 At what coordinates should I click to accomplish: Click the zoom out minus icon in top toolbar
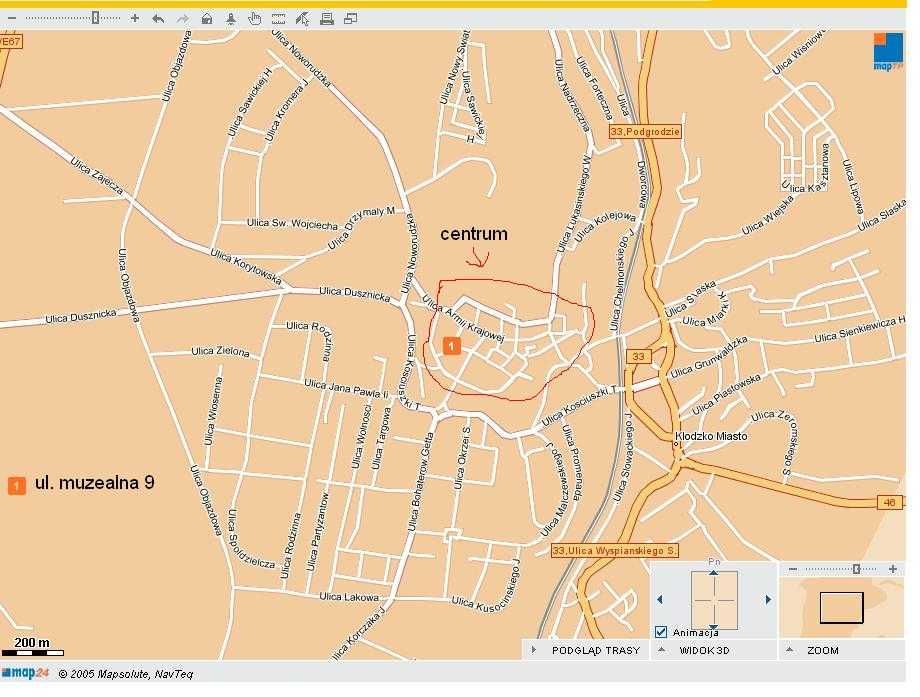tap(11, 18)
